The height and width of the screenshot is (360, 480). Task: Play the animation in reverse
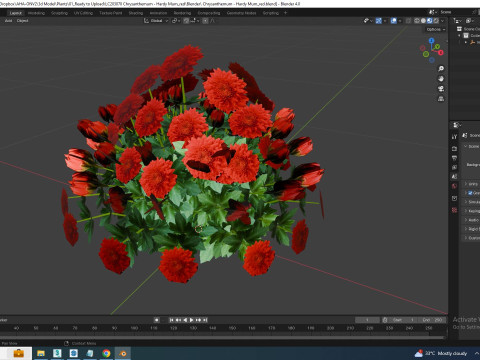[185, 320]
